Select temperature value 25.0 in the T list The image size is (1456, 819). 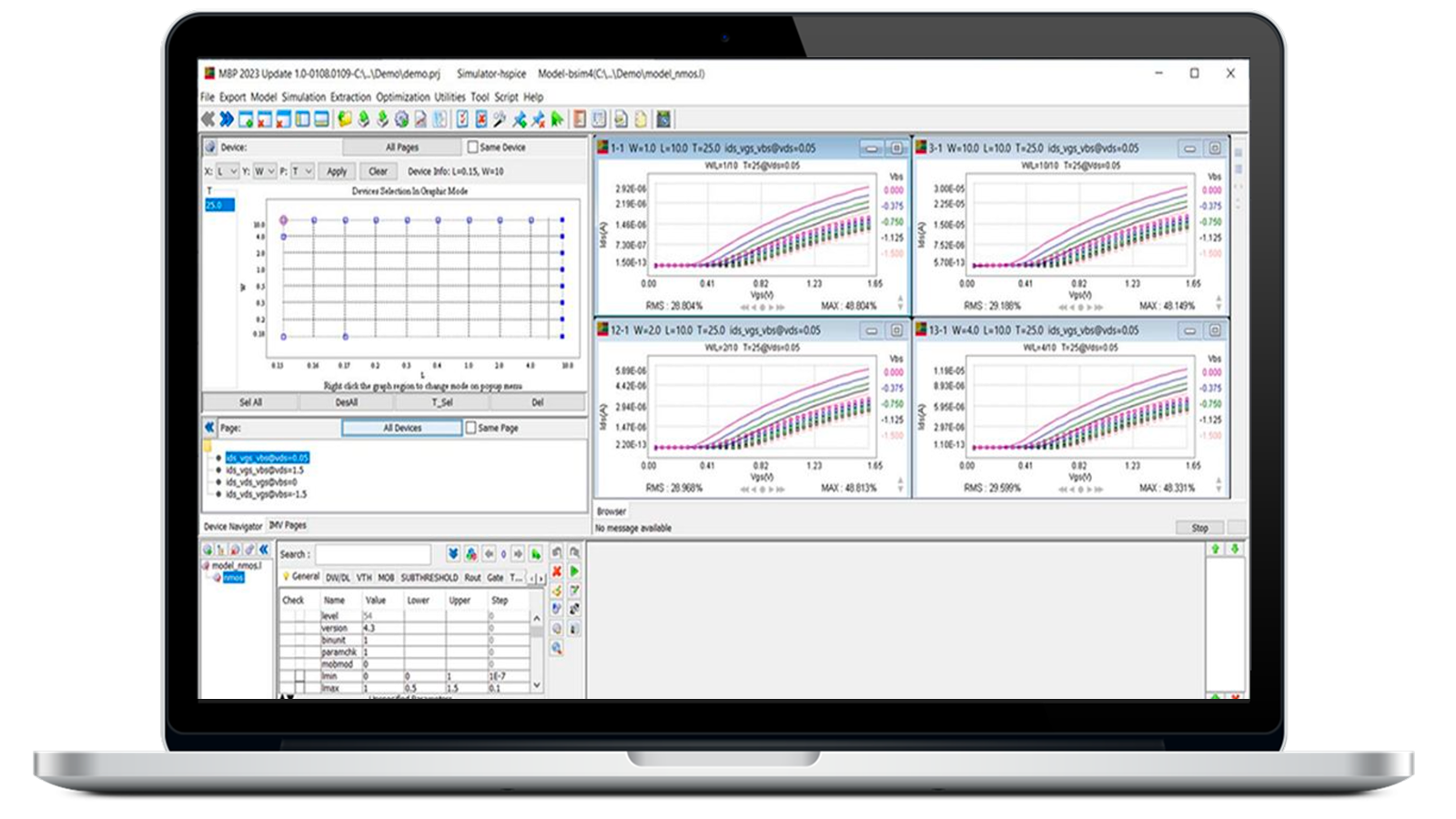(219, 205)
